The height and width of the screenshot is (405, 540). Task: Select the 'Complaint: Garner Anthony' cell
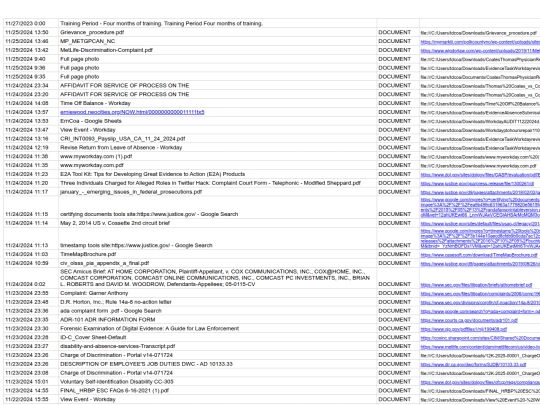click(217, 293)
